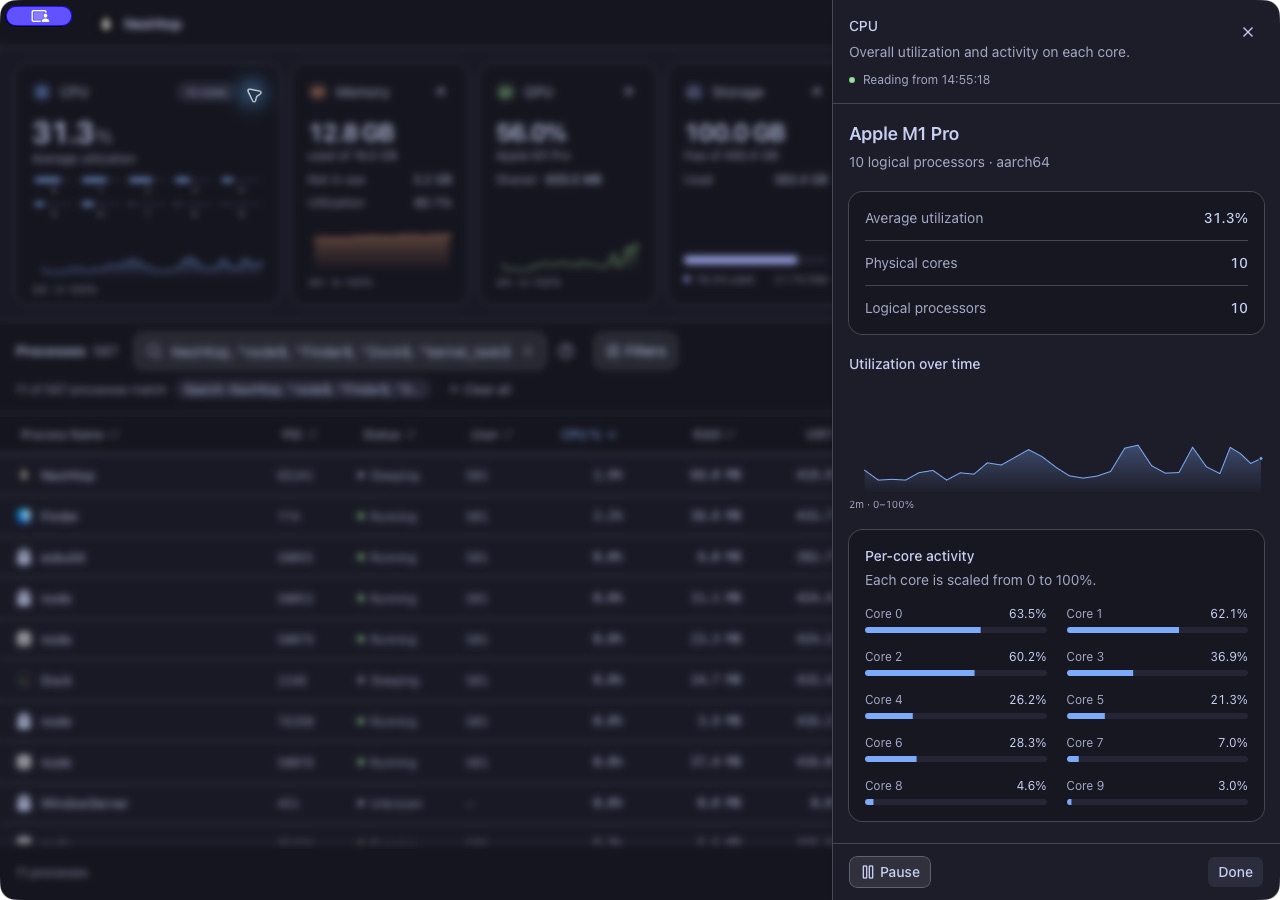The image size is (1280, 900).
Task: Click the "Per-core activity" heading
Action: tap(919, 556)
